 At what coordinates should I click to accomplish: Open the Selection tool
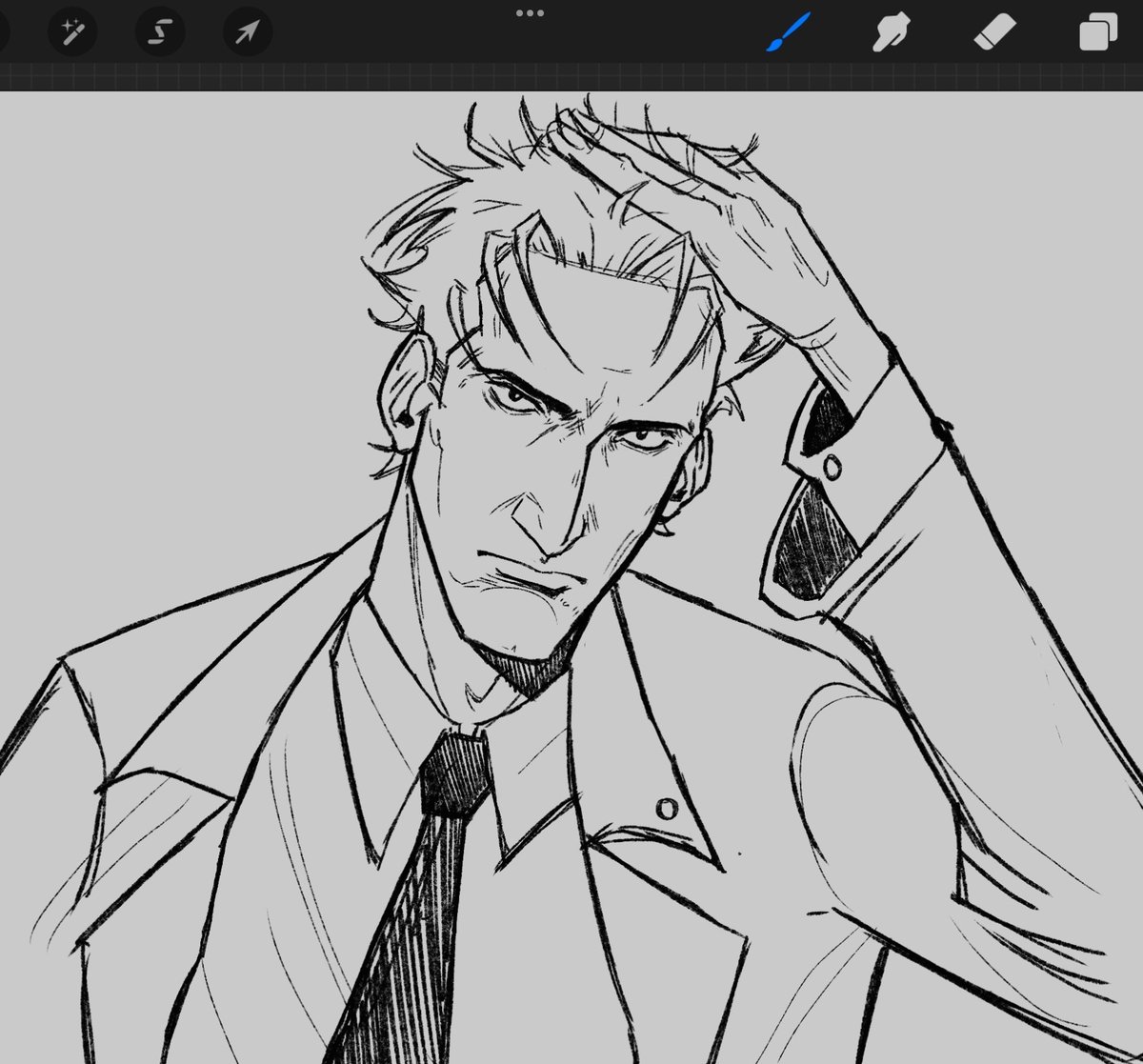point(160,33)
